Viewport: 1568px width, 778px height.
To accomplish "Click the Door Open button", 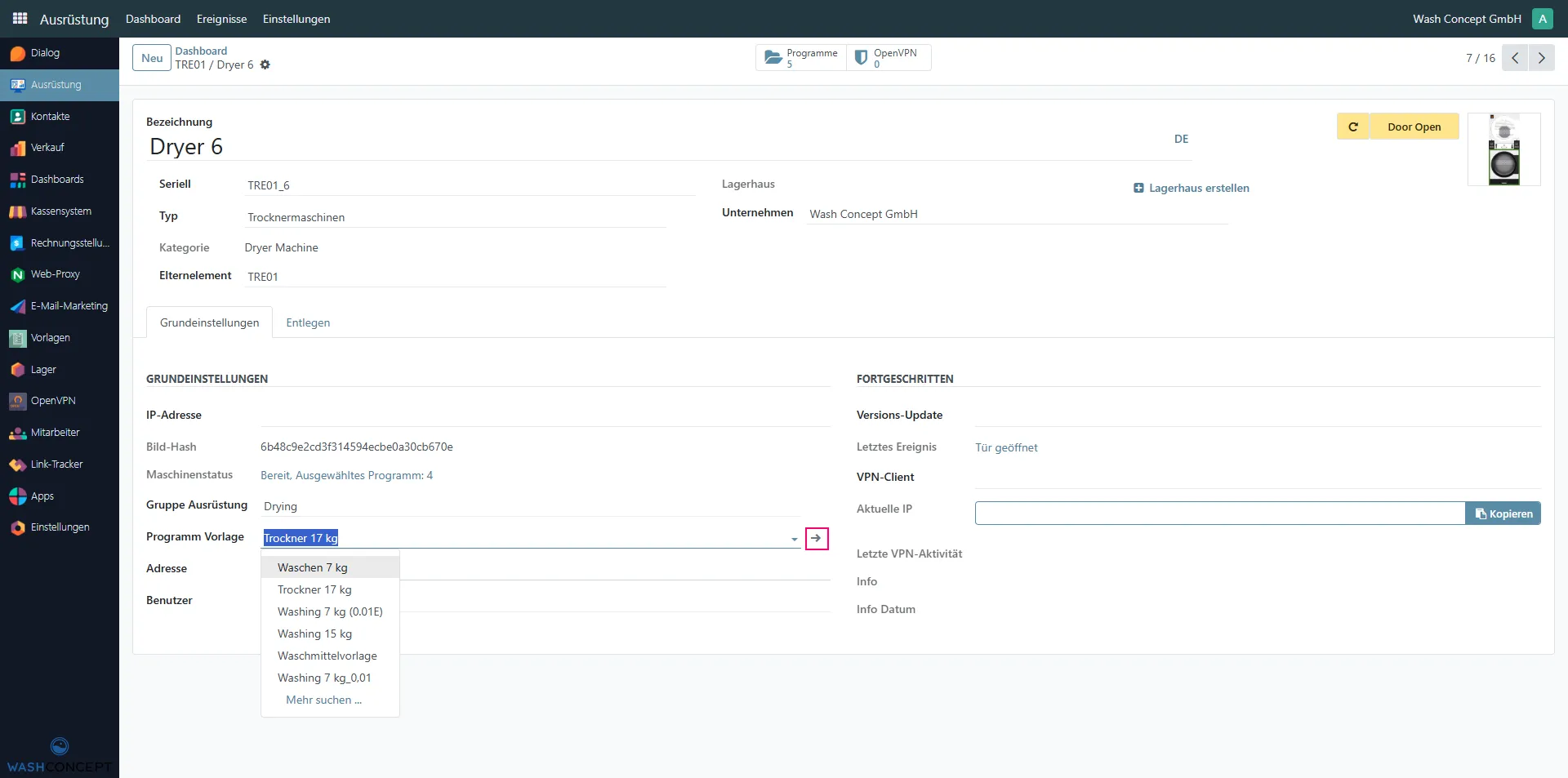I will (1415, 127).
